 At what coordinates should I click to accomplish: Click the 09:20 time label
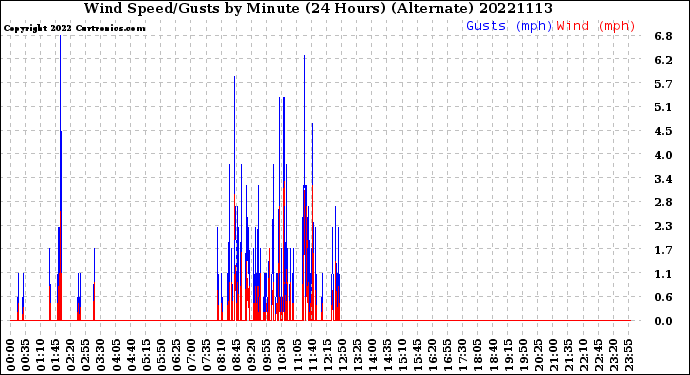(252, 355)
